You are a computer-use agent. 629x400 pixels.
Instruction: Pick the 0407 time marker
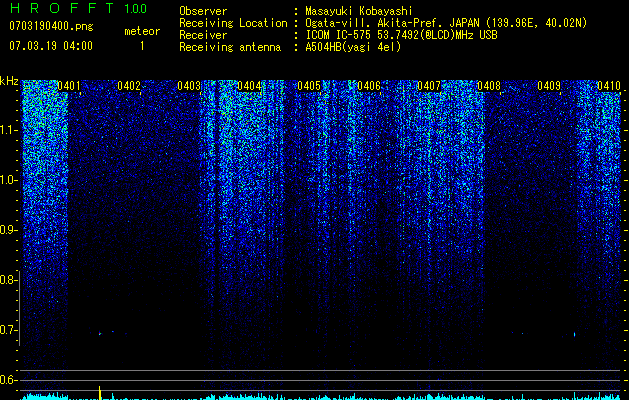428,86
